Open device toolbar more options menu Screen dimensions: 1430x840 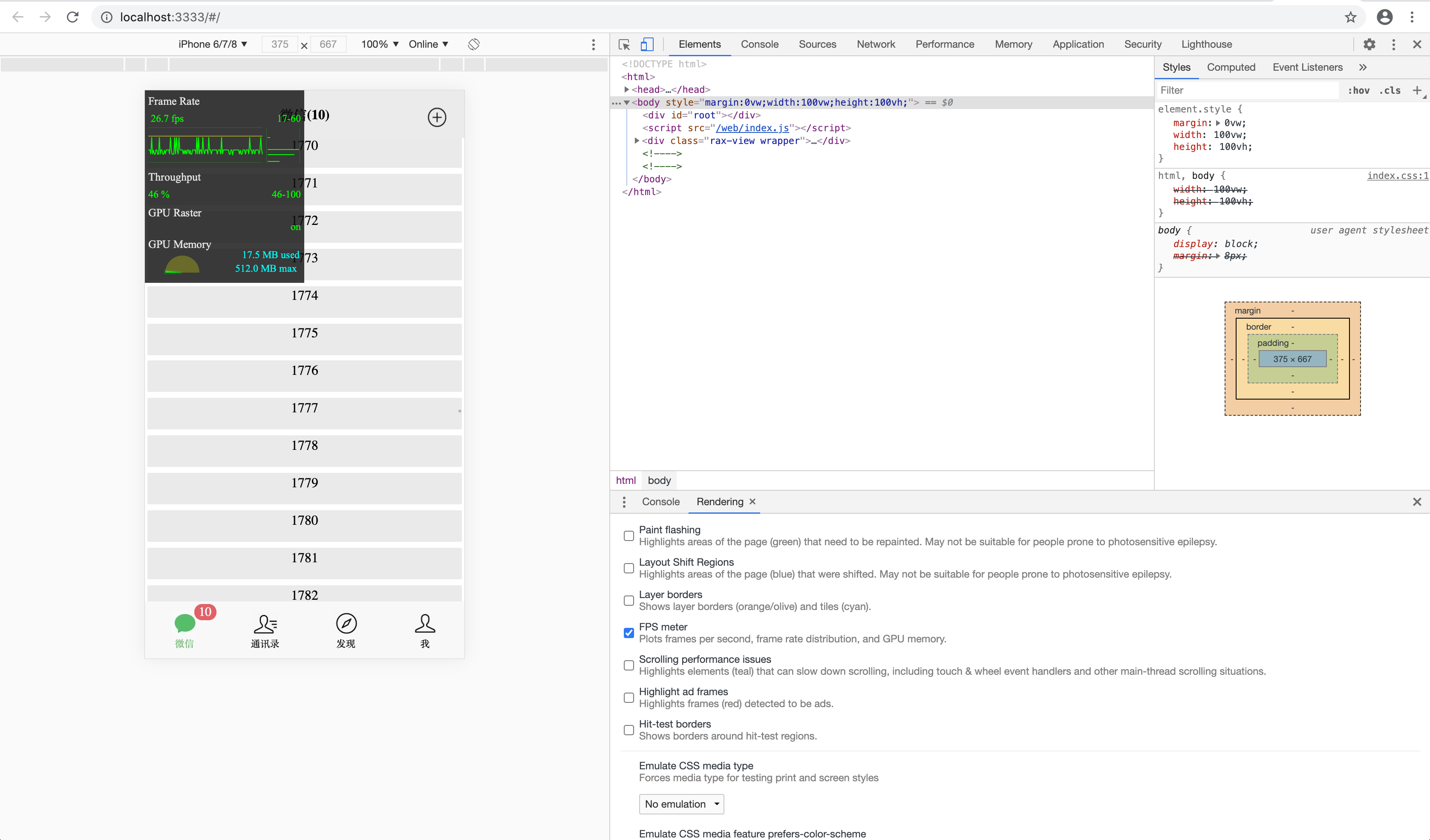coord(594,44)
